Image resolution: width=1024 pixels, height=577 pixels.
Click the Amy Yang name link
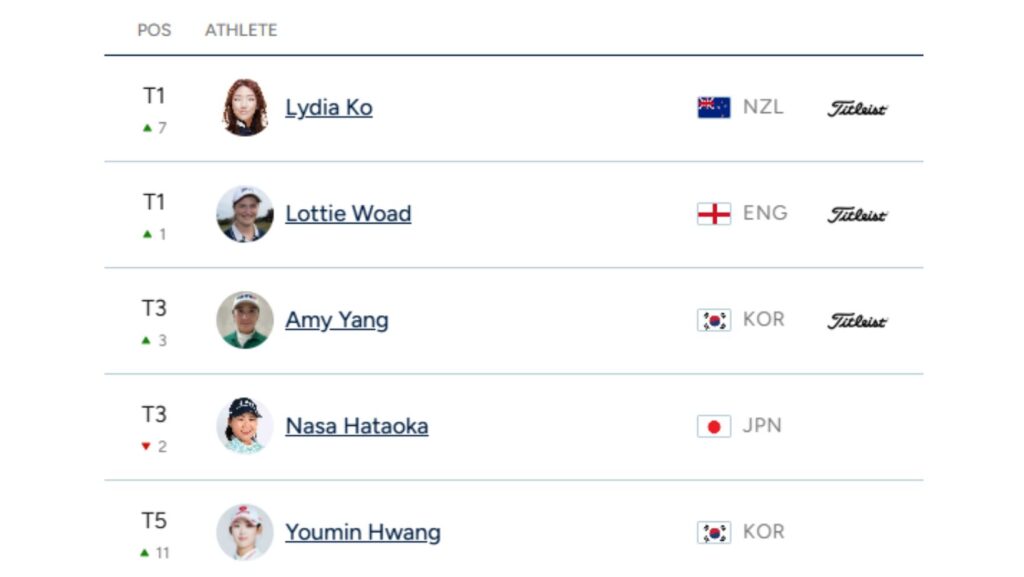point(337,320)
